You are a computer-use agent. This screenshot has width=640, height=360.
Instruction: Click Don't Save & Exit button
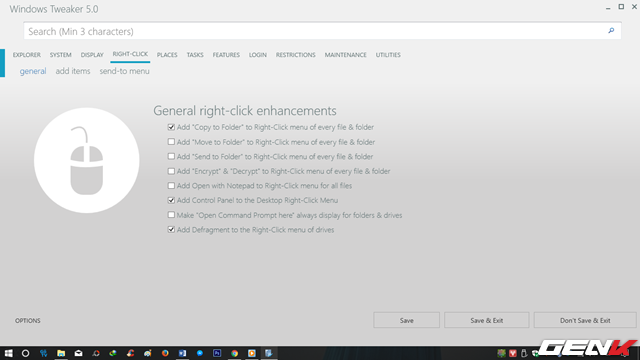(585, 320)
